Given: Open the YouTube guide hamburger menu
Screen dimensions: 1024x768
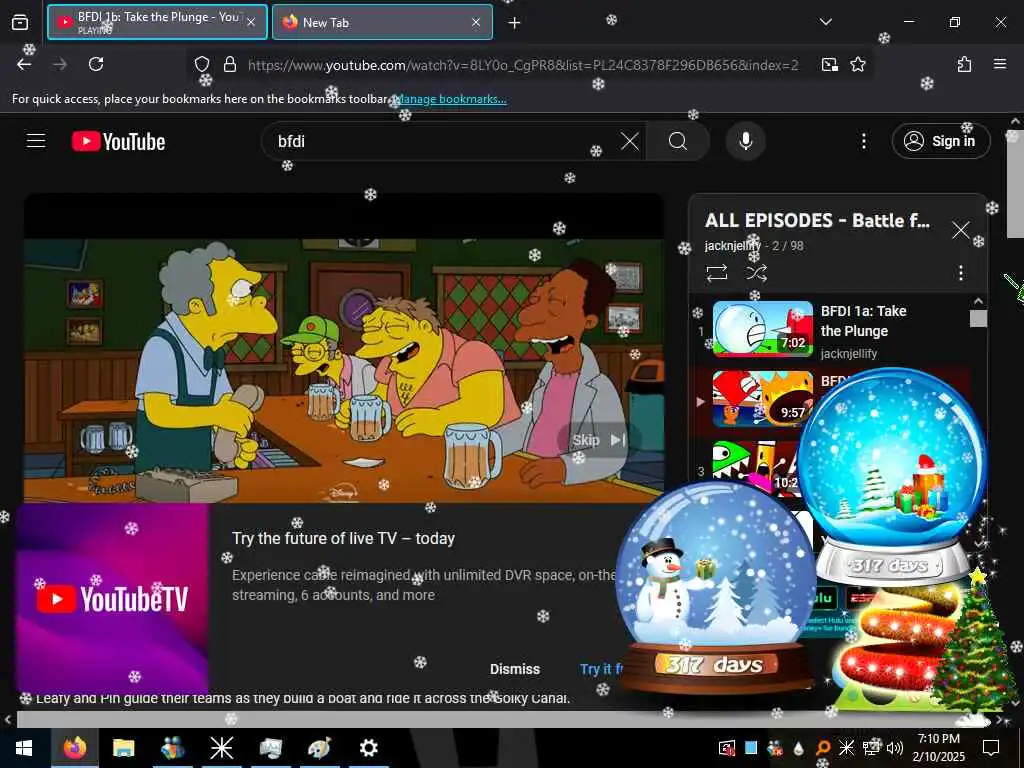Looking at the screenshot, I should click(36, 141).
